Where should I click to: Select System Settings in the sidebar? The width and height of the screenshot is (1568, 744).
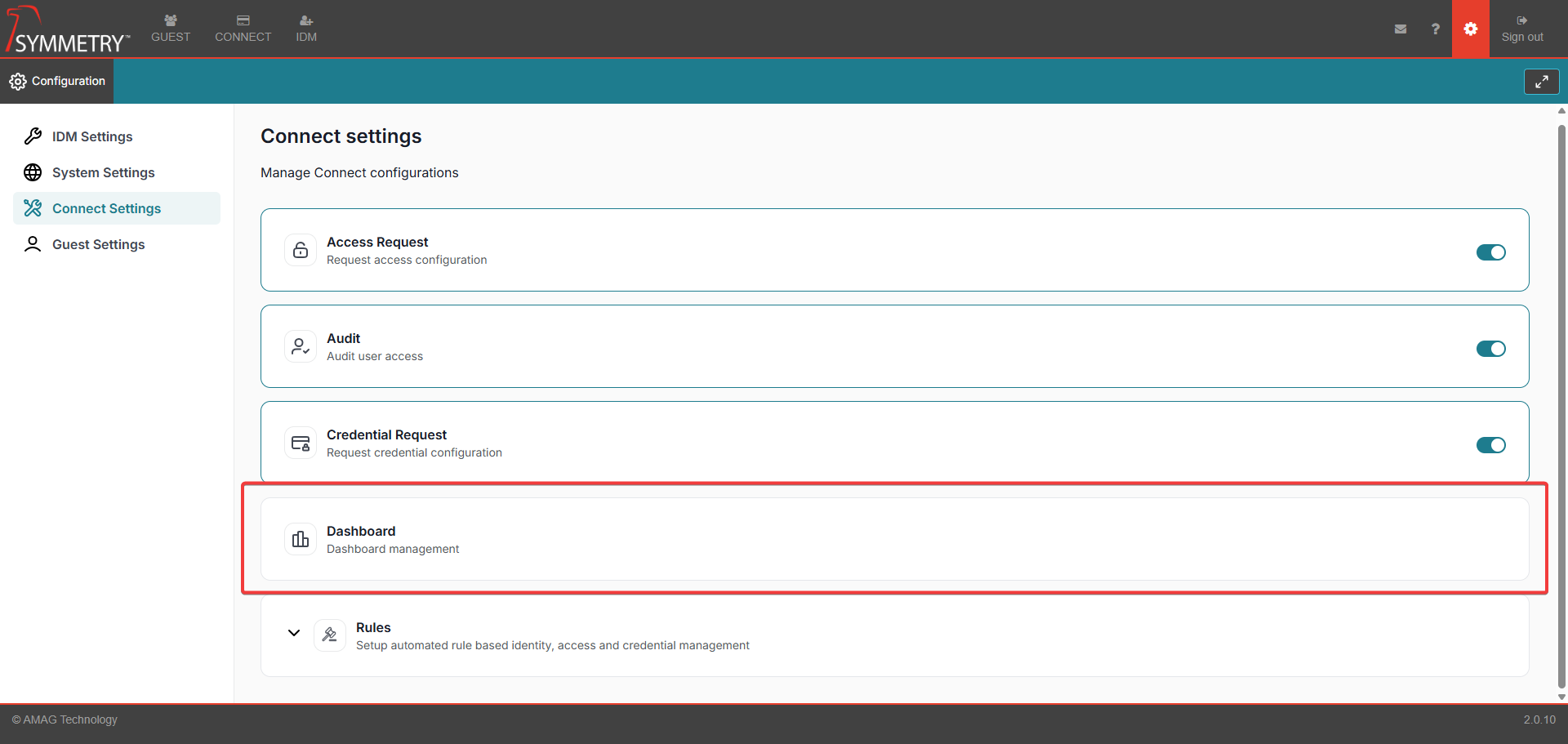point(103,172)
